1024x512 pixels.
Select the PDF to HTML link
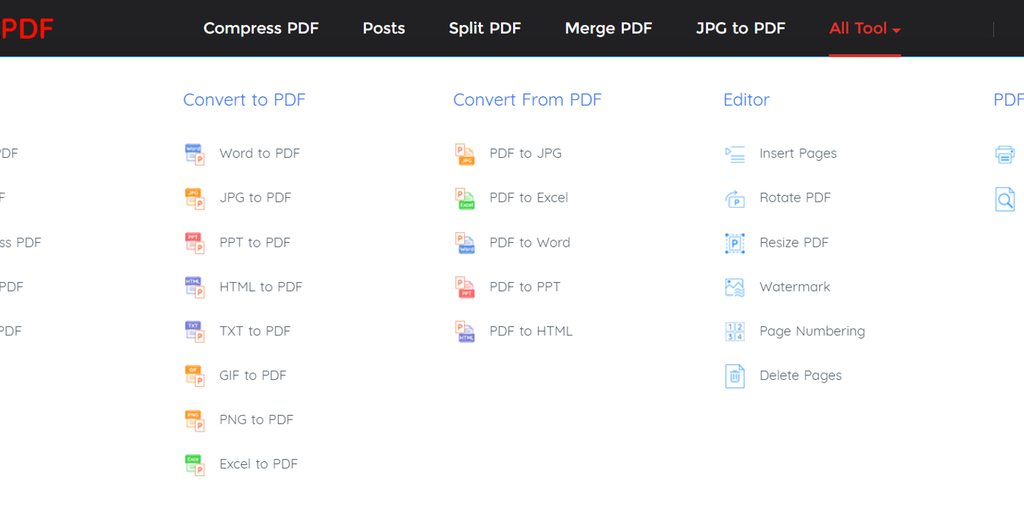[531, 331]
